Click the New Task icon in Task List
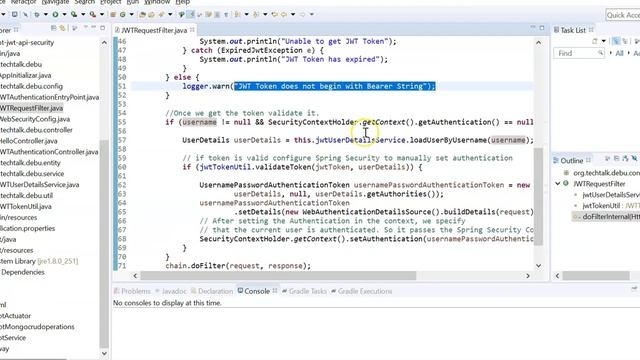 pyautogui.click(x=594, y=41)
